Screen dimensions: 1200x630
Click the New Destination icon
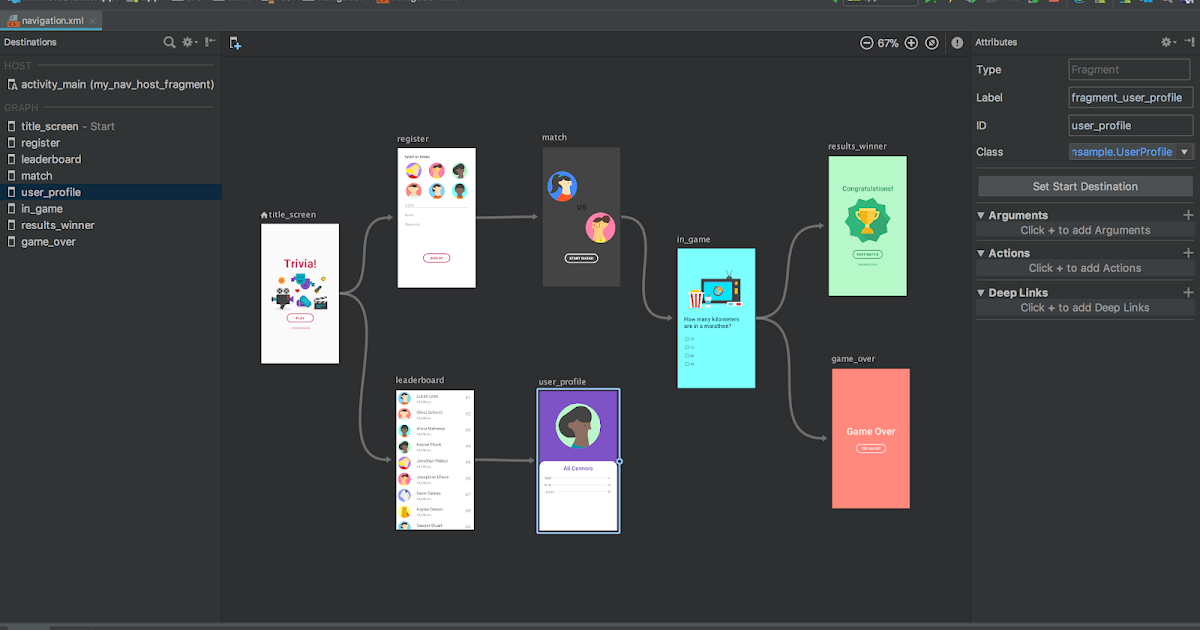pos(235,43)
